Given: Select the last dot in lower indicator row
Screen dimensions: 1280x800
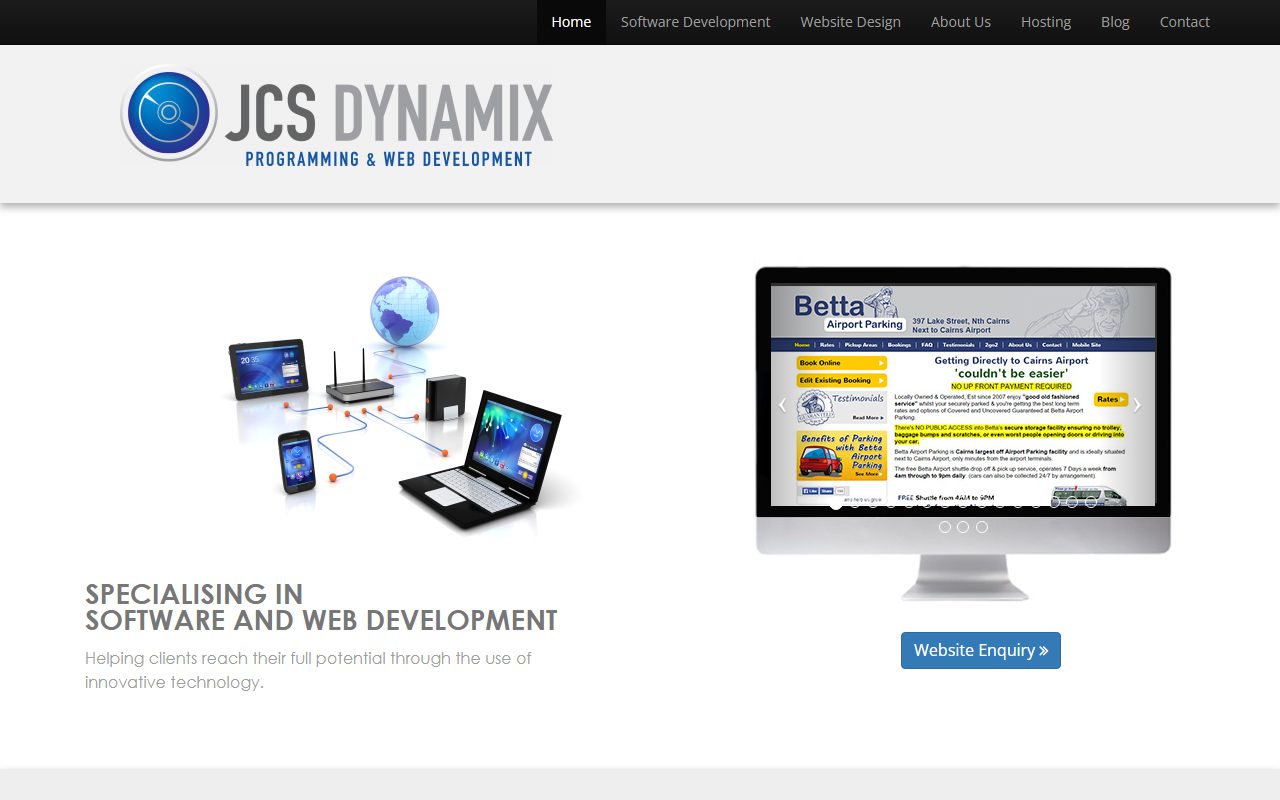Looking at the screenshot, I should click(982, 527).
